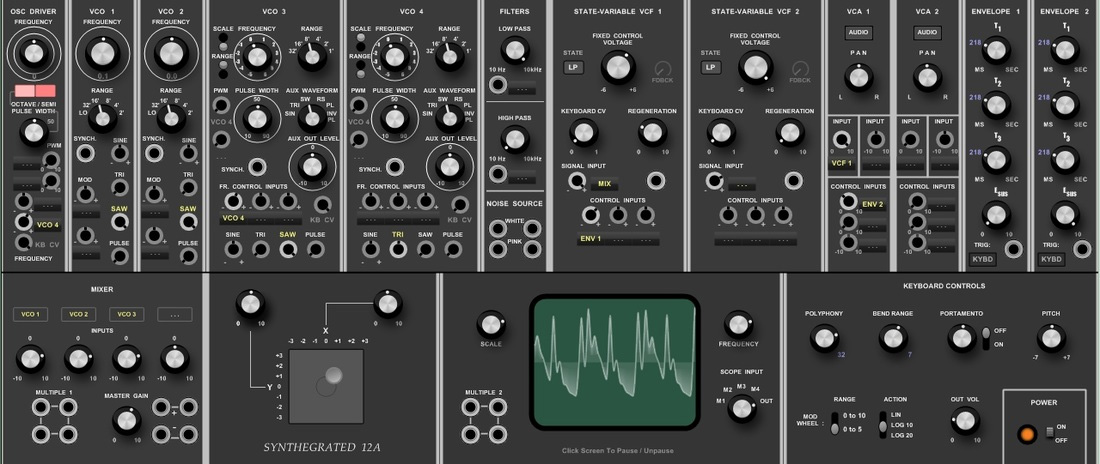Click the VCO 4 KB CV jack
1100x464 pixels.
460,205
